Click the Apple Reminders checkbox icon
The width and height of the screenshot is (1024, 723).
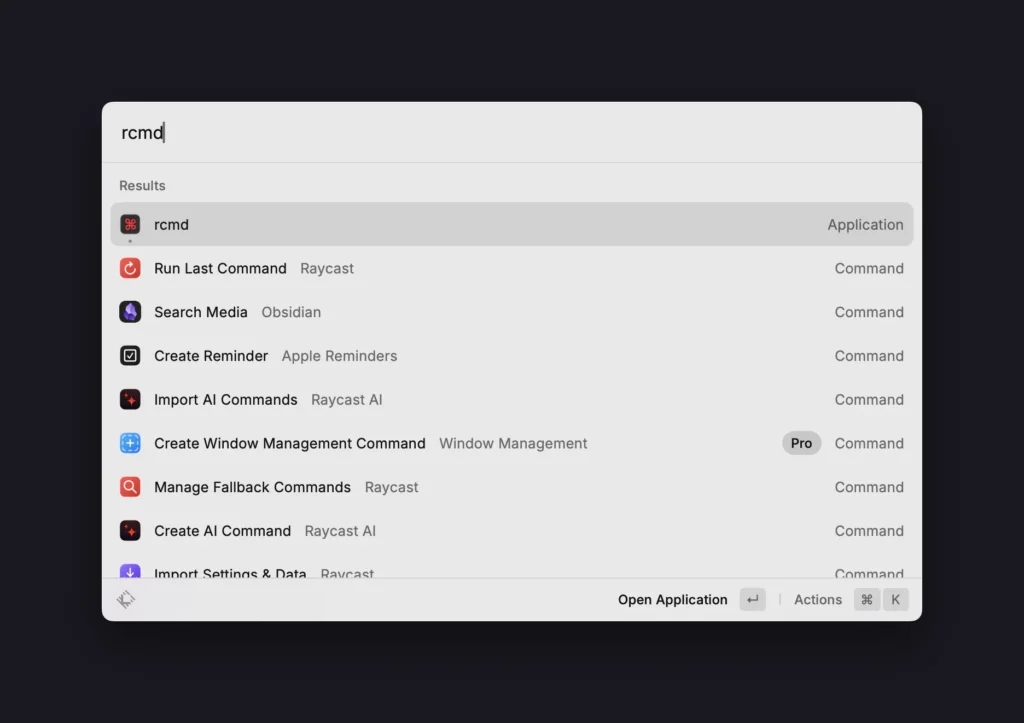(130, 356)
